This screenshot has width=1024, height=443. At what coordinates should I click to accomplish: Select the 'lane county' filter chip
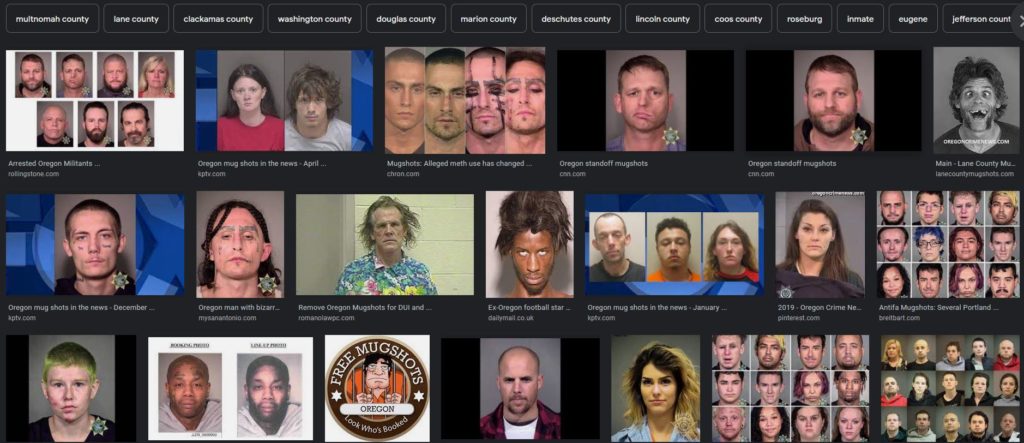[x=136, y=19]
